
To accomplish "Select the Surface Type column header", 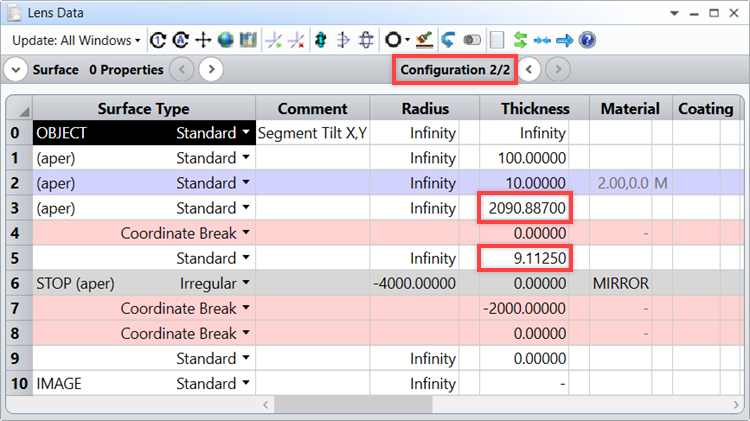I will (x=143, y=108).
